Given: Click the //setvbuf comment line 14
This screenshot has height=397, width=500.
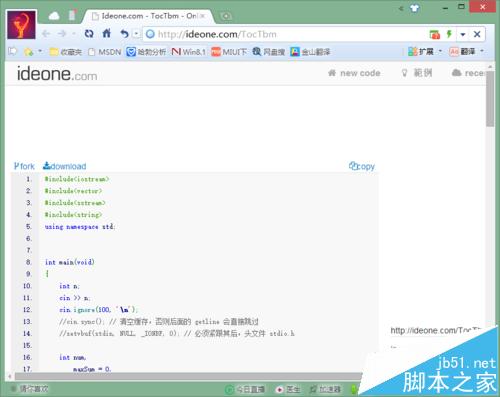Looking at the screenshot, I should [x=177, y=333].
